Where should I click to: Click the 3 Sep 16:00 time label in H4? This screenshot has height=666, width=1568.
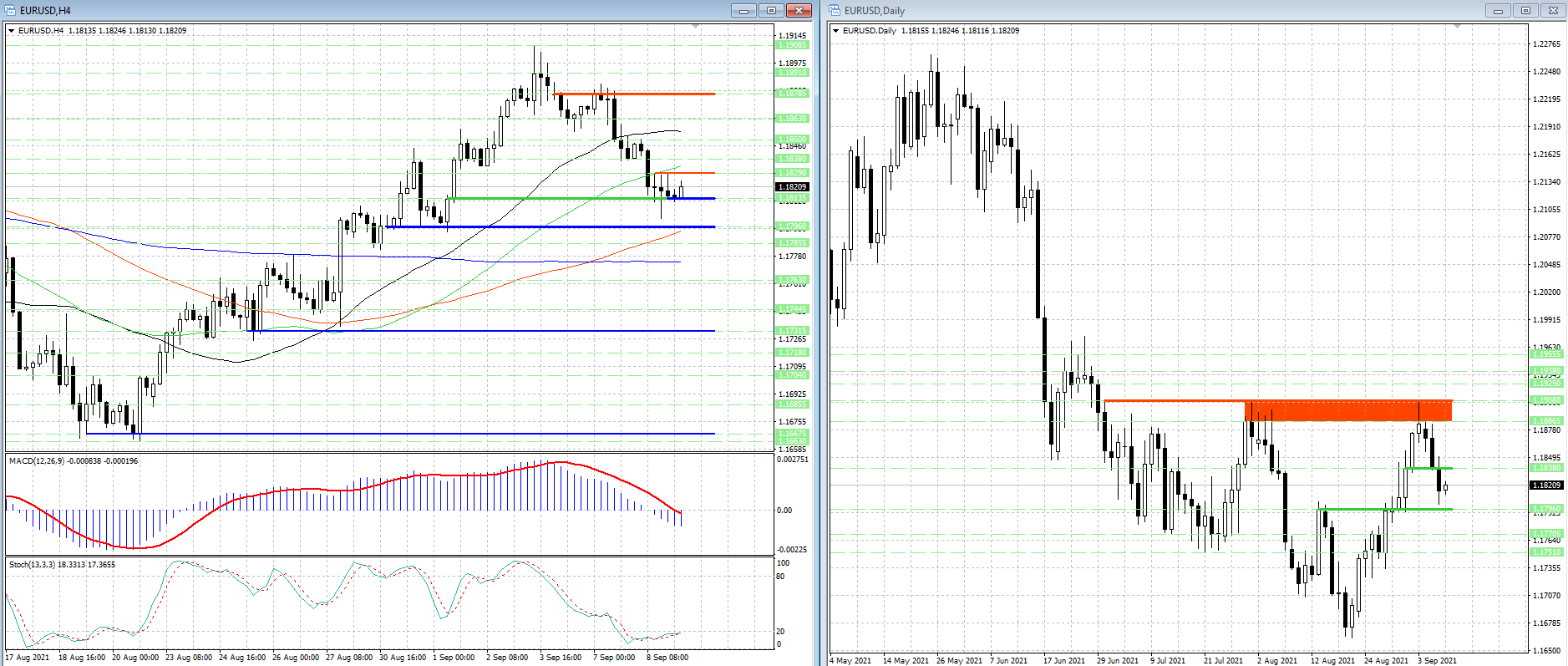pos(561,658)
